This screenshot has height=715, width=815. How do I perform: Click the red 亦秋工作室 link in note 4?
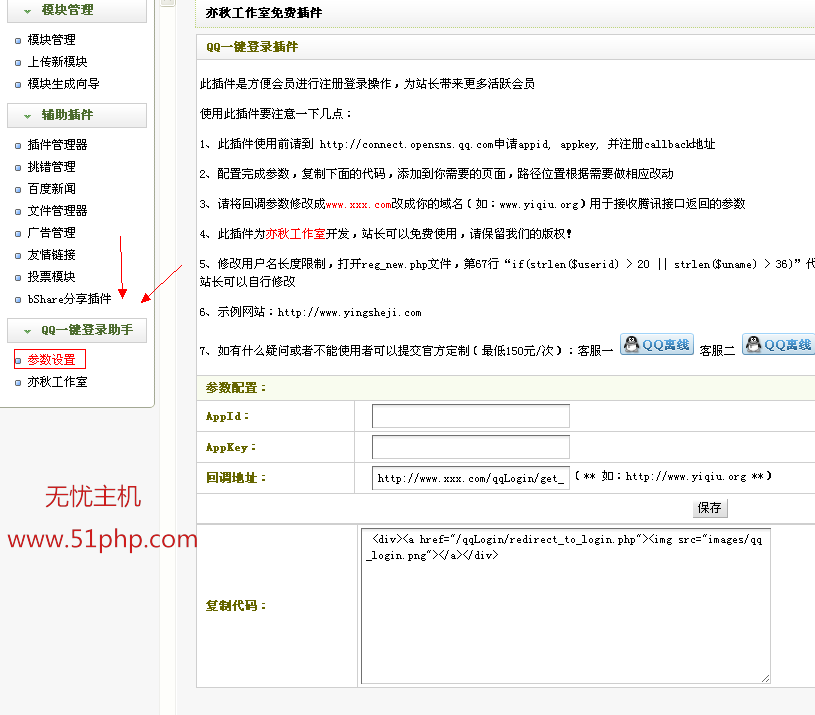click(x=295, y=234)
